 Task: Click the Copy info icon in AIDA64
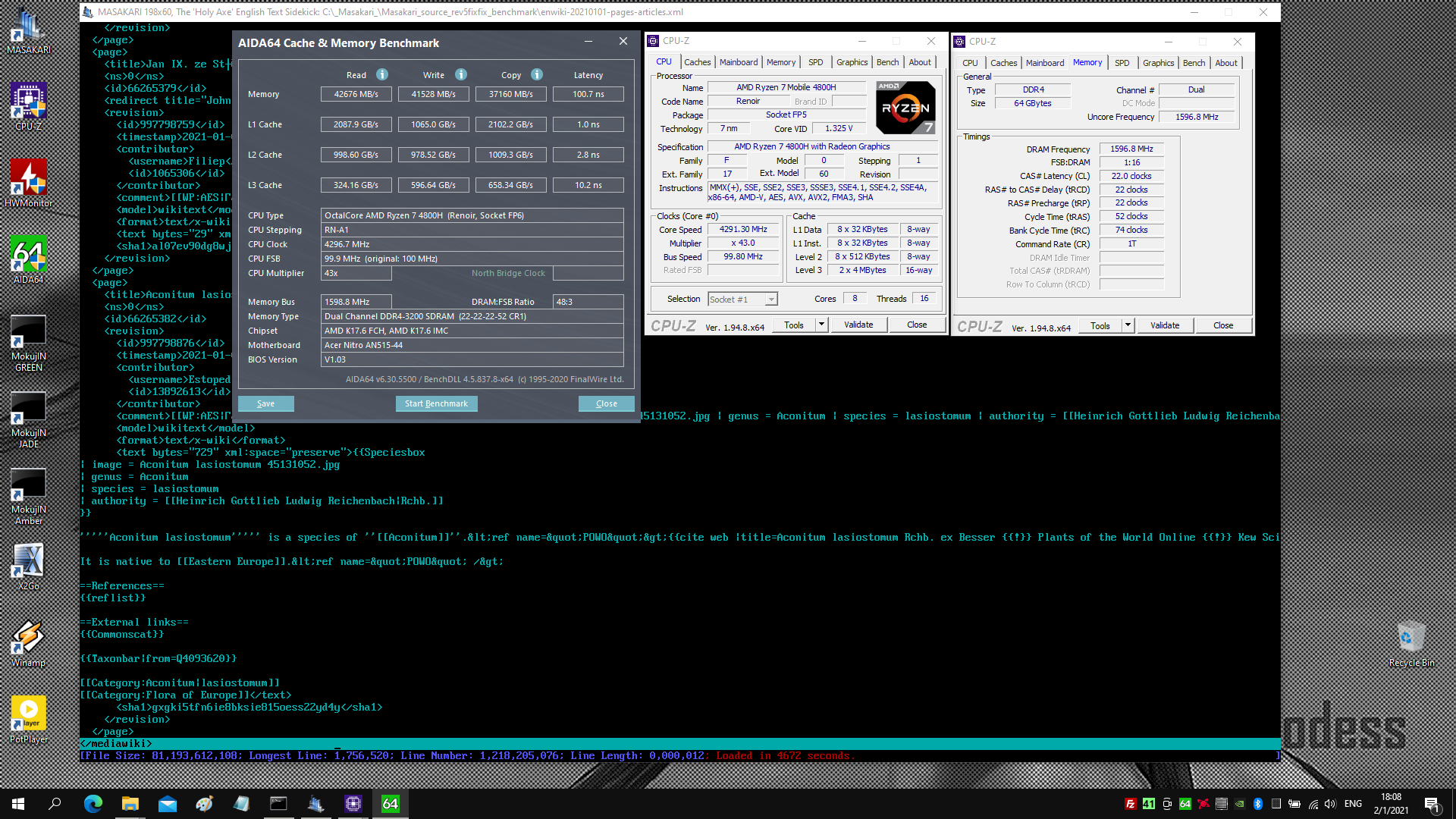[537, 74]
